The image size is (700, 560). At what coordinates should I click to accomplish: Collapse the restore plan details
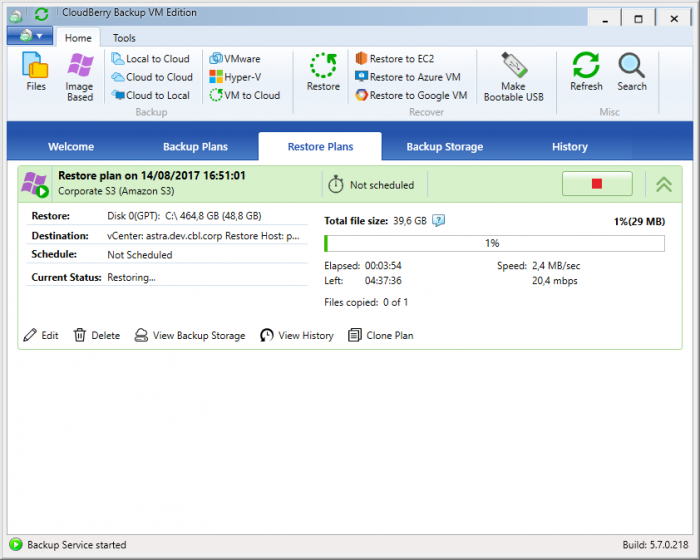click(x=663, y=184)
